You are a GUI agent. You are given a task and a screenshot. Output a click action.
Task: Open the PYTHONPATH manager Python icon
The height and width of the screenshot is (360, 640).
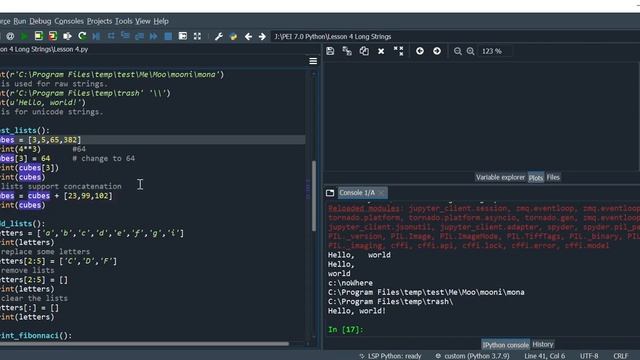coord(233,36)
